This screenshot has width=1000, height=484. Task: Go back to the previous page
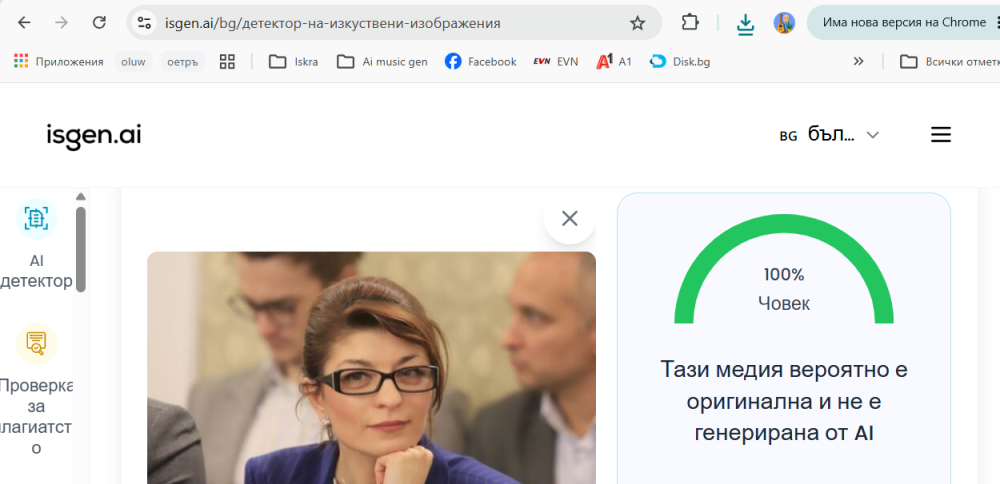tap(24, 23)
